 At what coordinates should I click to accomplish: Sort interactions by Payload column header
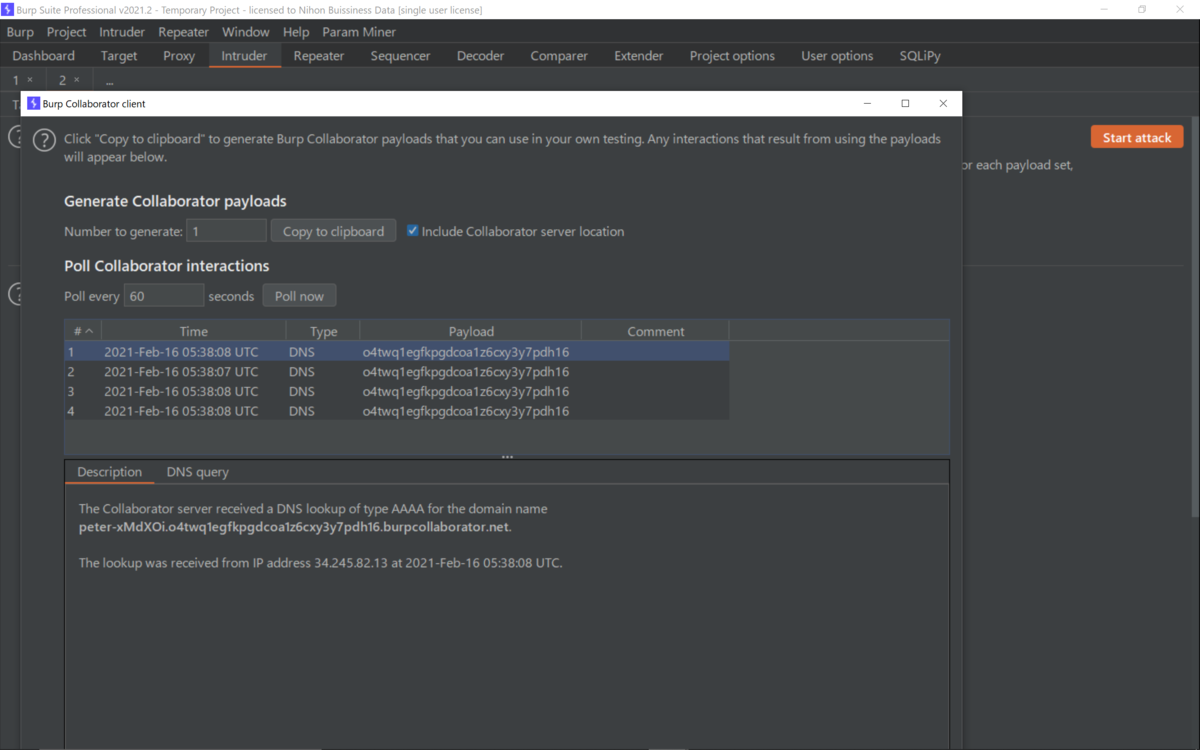pyautogui.click(x=471, y=331)
